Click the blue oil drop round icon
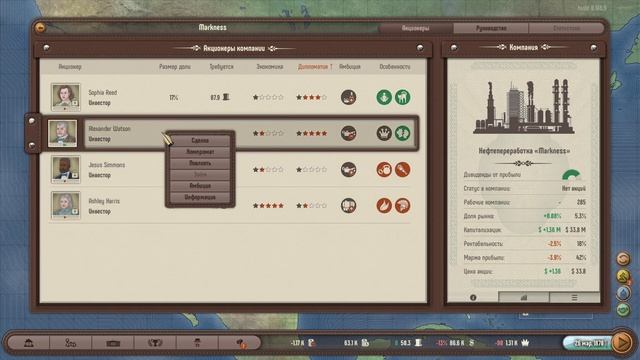Viewport: 640px width, 360px height. [623, 293]
